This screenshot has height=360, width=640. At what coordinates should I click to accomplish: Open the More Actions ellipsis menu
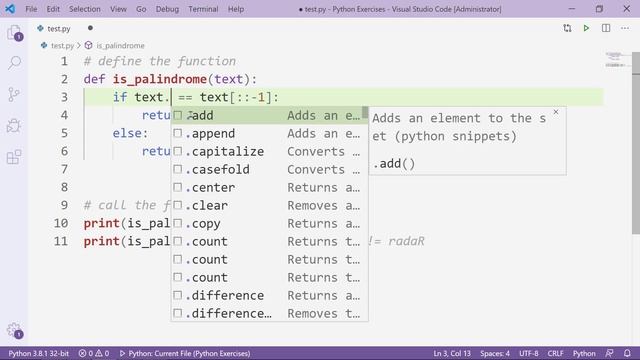coord(625,28)
